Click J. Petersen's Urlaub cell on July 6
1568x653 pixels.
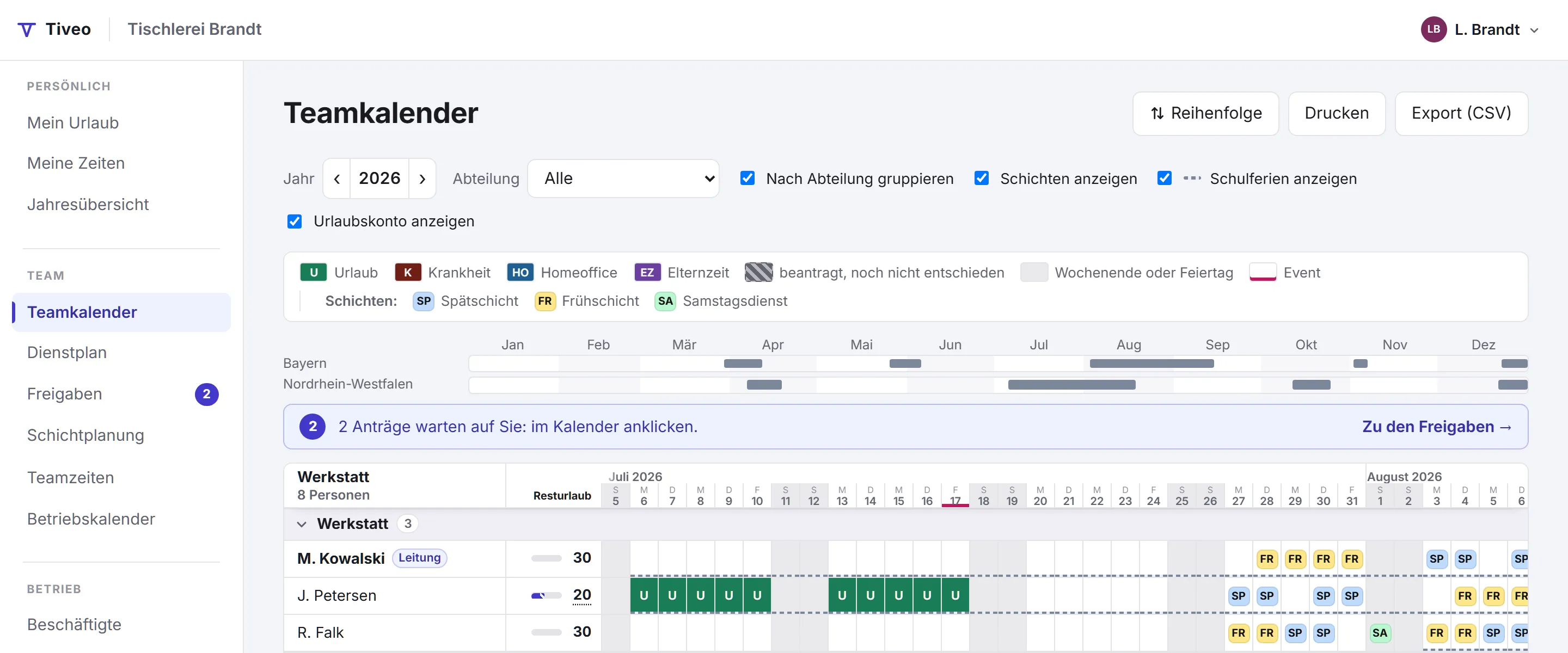pos(644,595)
